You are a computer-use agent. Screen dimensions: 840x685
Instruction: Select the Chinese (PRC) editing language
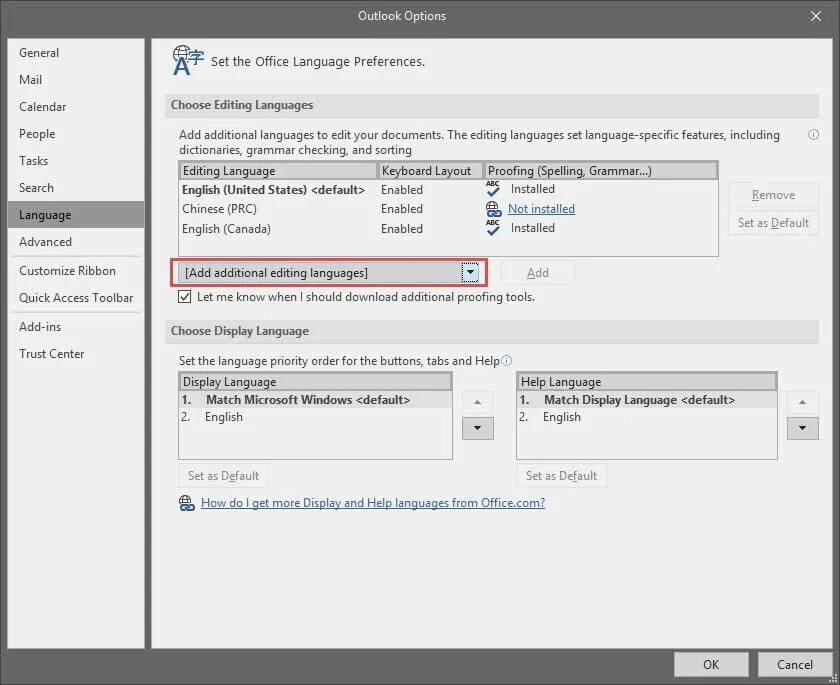(x=448, y=209)
